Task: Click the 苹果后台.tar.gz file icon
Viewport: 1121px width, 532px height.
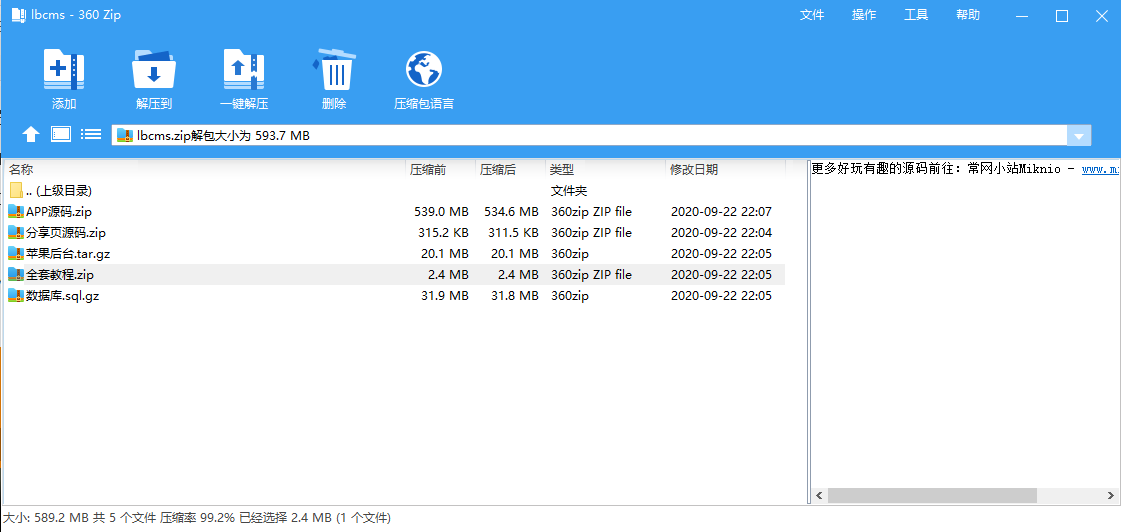Action: [16, 254]
